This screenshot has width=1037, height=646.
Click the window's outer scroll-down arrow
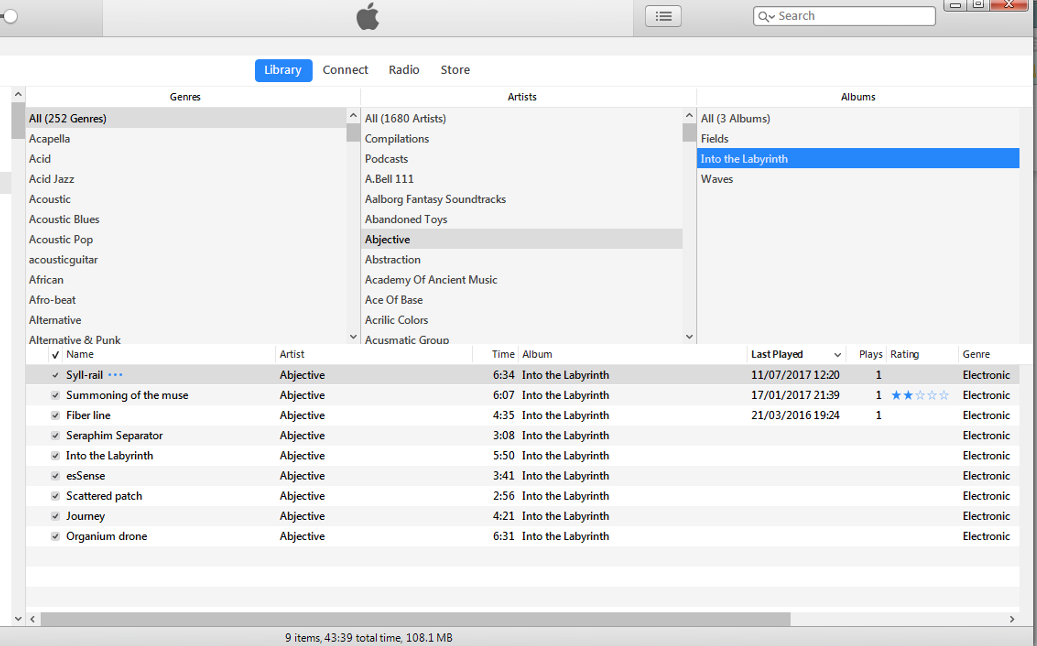(18, 619)
